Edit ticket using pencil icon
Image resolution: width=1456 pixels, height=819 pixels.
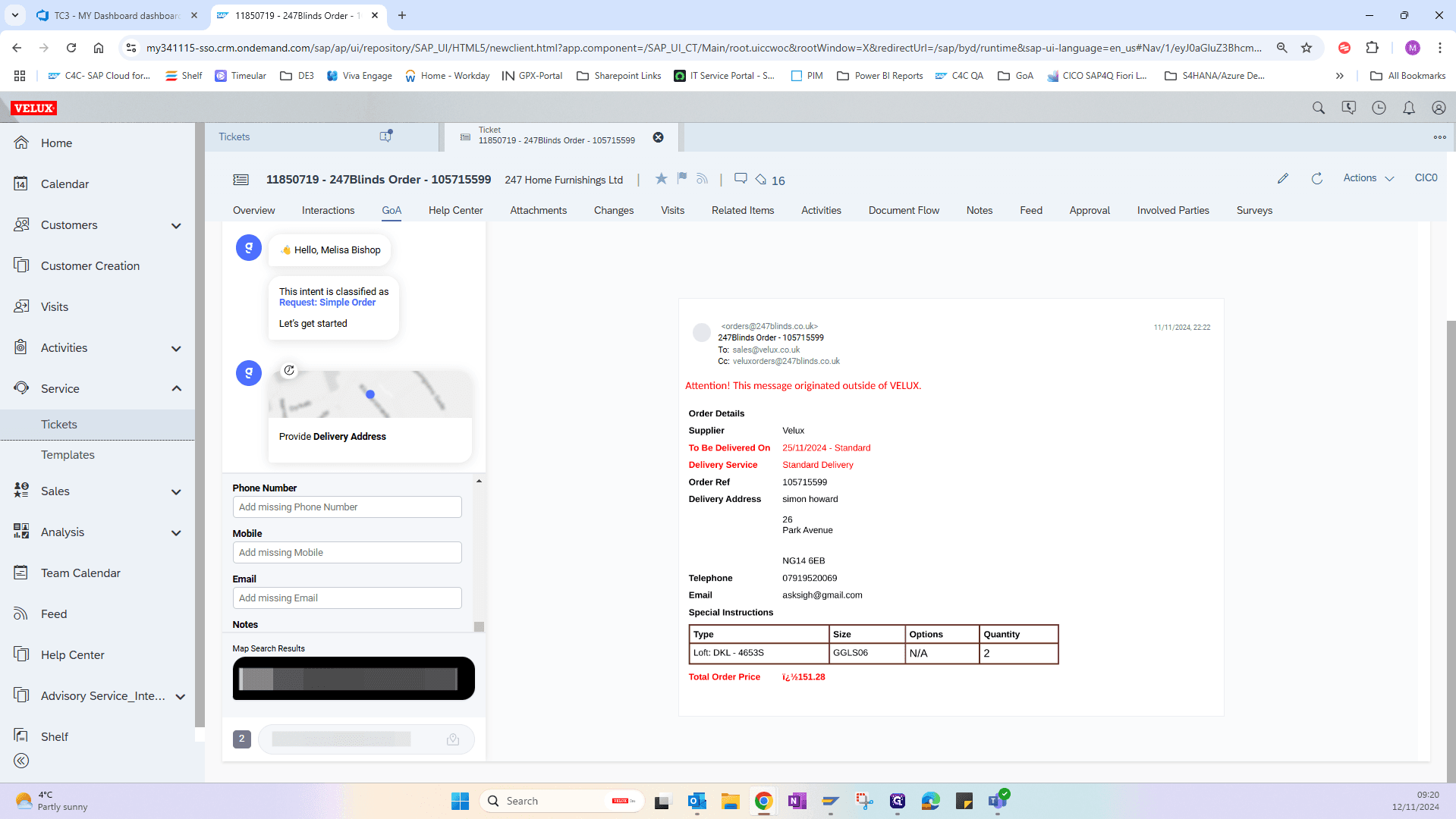tap(1283, 178)
